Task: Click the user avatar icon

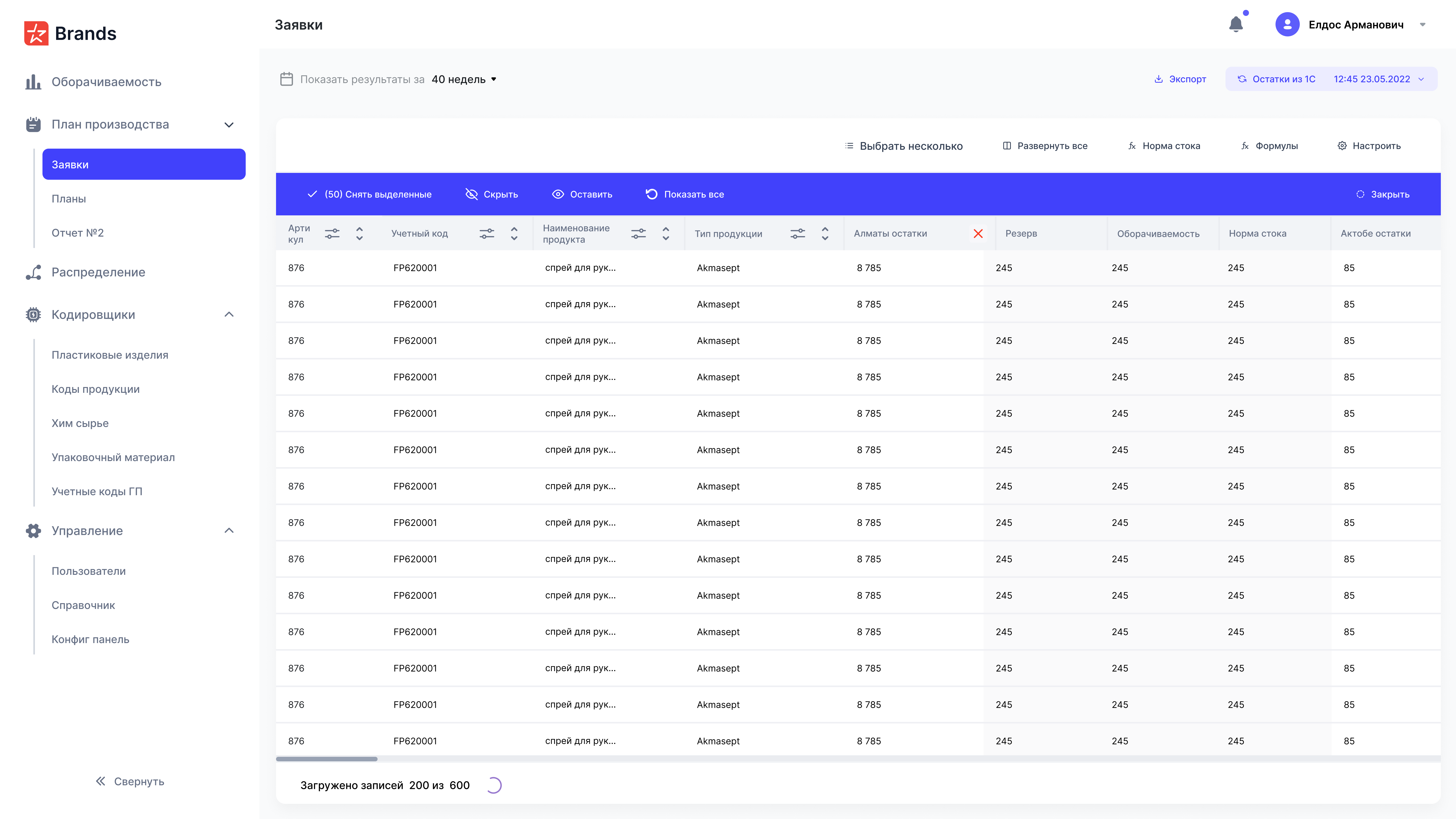Action: tap(1287, 24)
